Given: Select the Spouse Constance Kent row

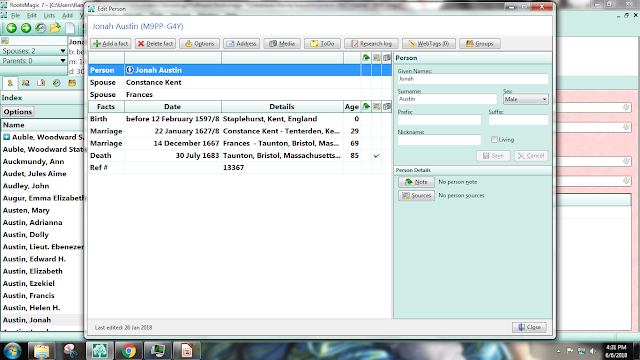Looking at the screenshot, I should 240,82.
